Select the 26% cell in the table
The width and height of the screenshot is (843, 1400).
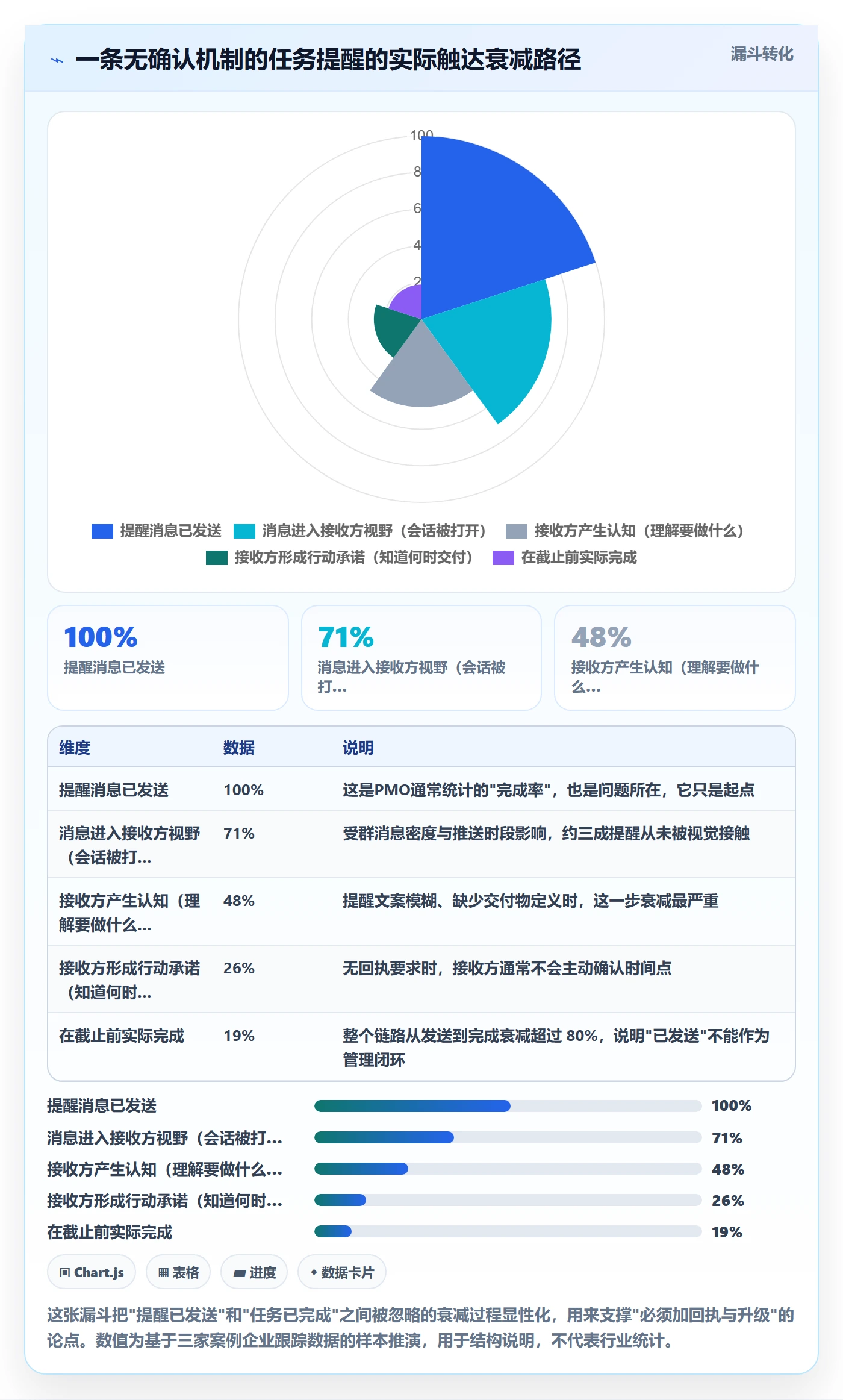pyautogui.click(x=239, y=968)
